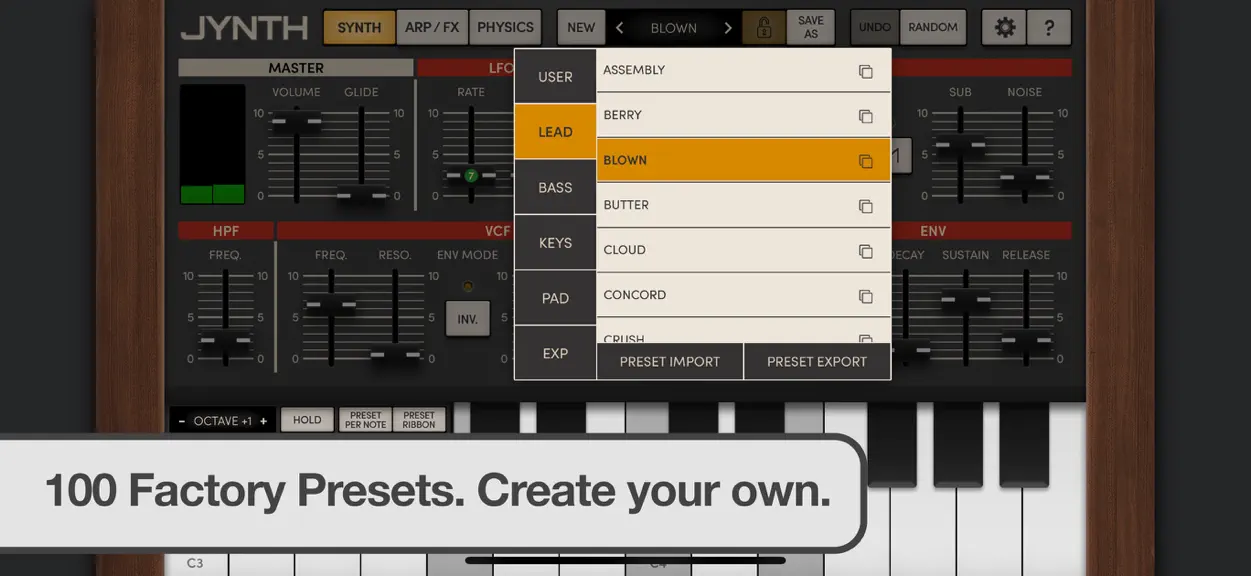
Task: Duplicate the CLOUD preset via copy icon
Action: click(x=866, y=251)
